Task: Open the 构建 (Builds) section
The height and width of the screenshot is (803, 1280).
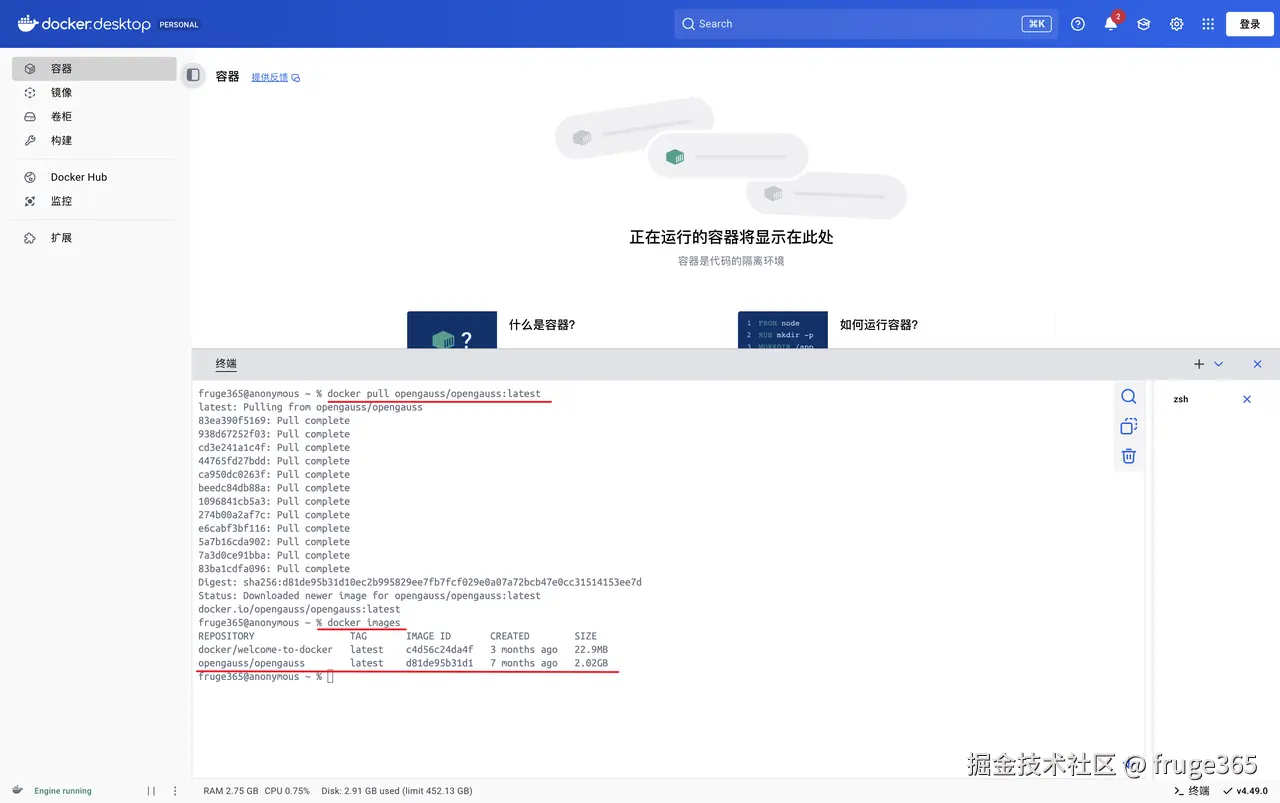Action: (x=60, y=140)
